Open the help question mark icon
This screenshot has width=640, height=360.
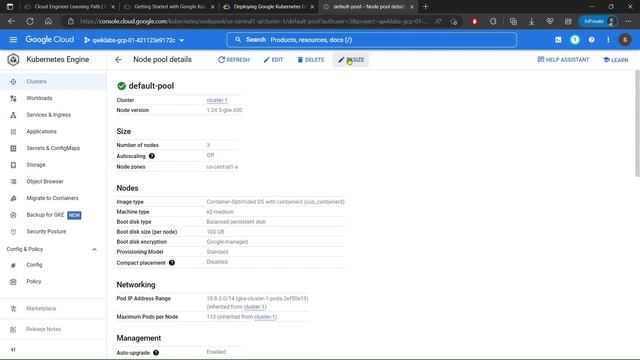(x=591, y=40)
